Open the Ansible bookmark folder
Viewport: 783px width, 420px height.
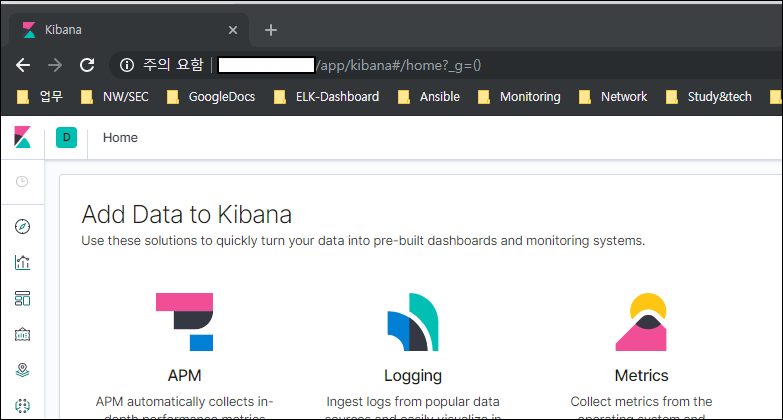click(x=428, y=96)
